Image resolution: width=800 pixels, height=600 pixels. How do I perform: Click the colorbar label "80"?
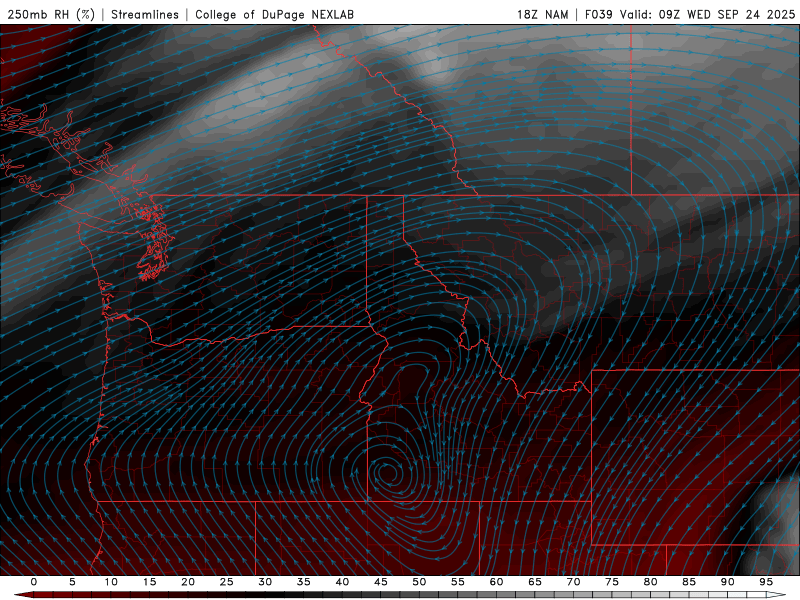point(651,582)
